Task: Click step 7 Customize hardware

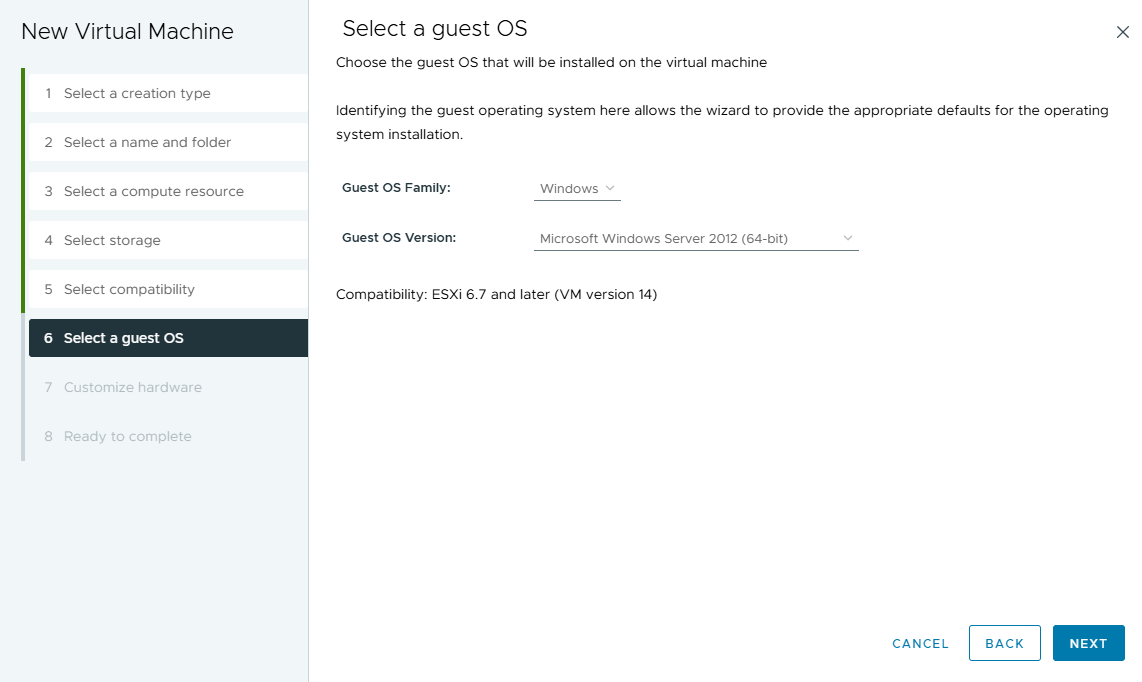Action: [132, 387]
